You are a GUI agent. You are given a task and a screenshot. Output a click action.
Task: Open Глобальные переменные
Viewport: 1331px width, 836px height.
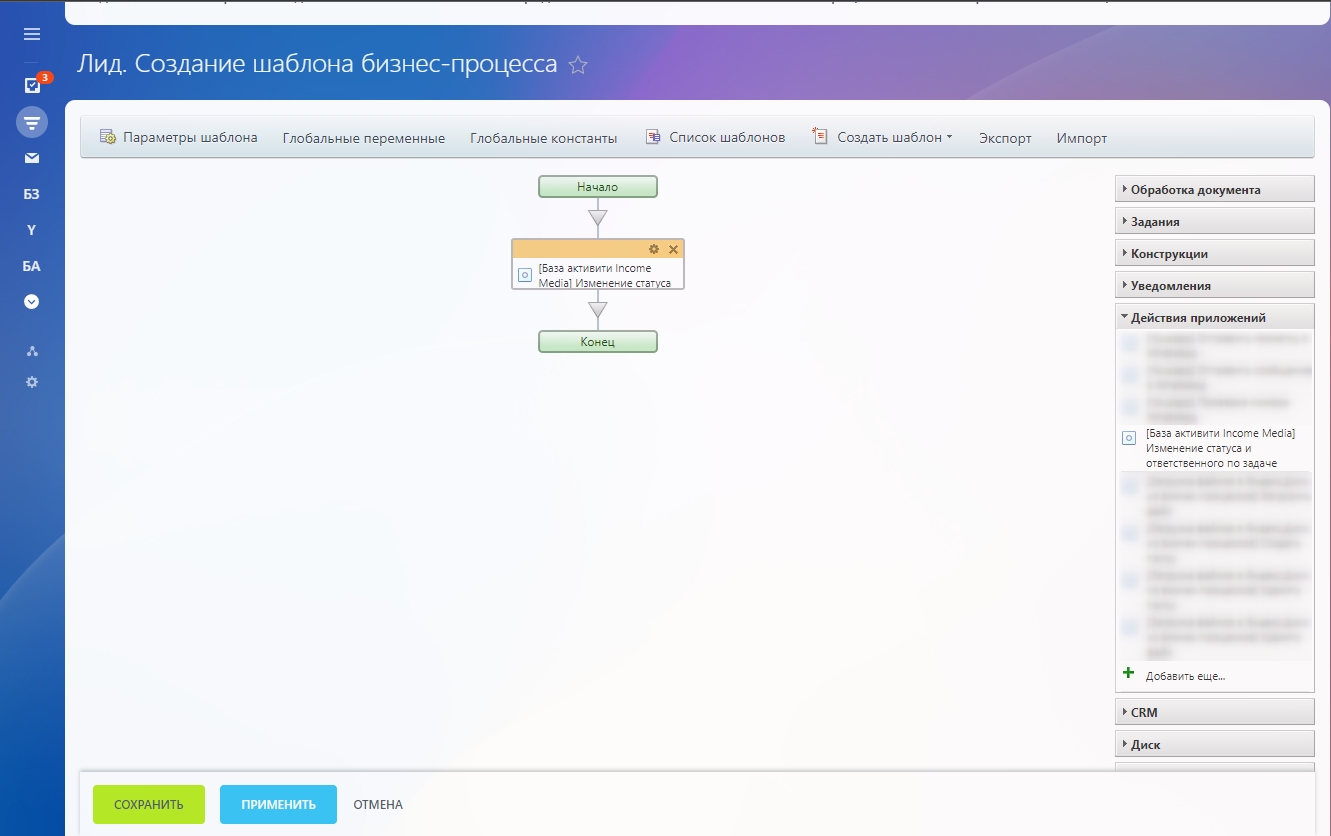point(364,138)
